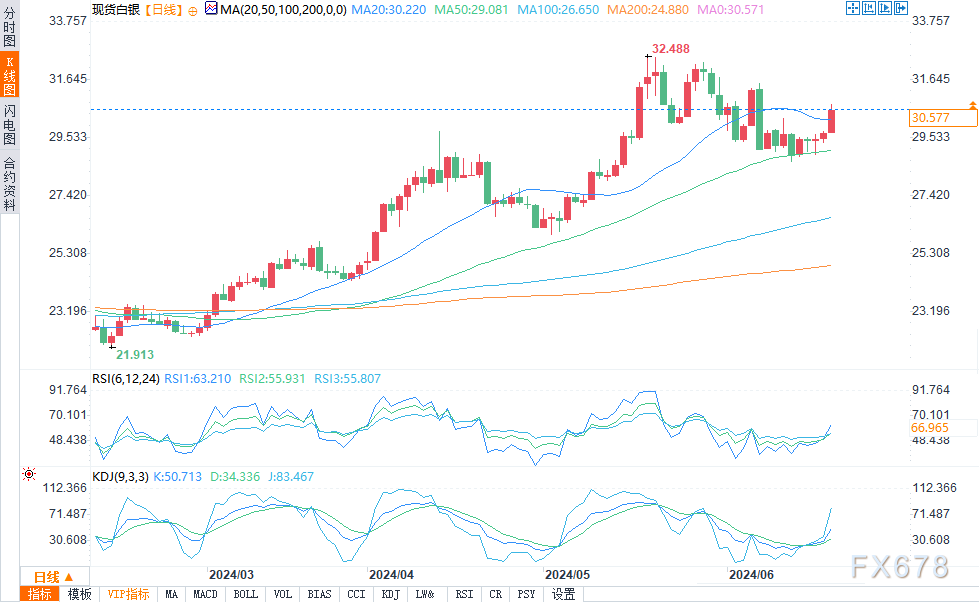Switch to the 闪电图 view
Image resolution: width=979 pixels, height=602 pixels.
[9, 123]
